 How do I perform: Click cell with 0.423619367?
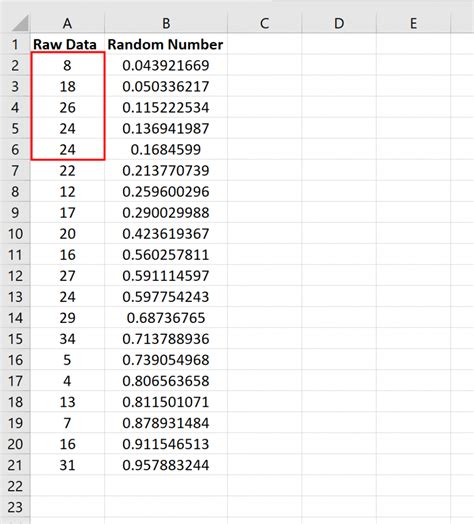pyautogui.click(x=166, y=233)
